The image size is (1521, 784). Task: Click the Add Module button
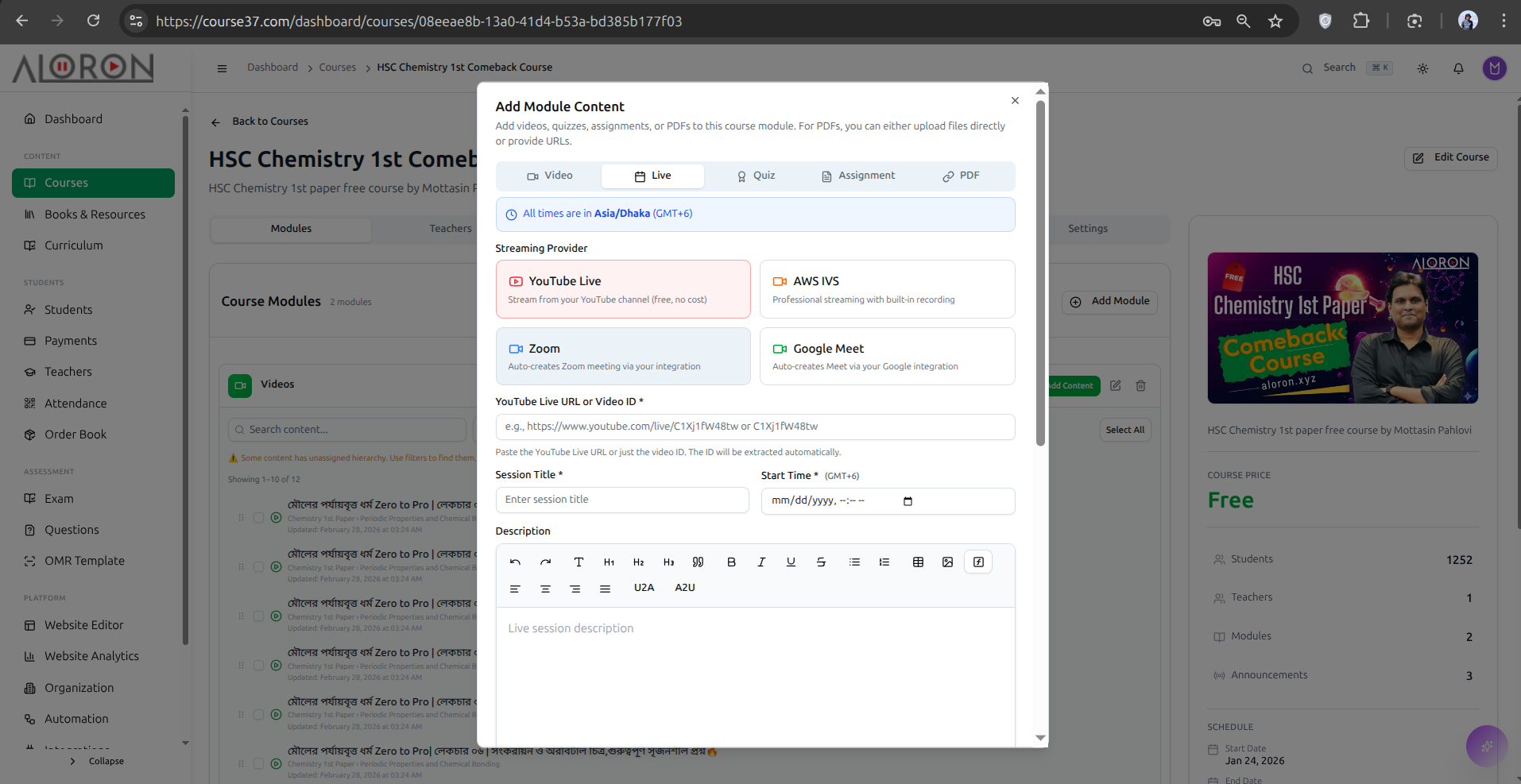(x=1110, y=302)
